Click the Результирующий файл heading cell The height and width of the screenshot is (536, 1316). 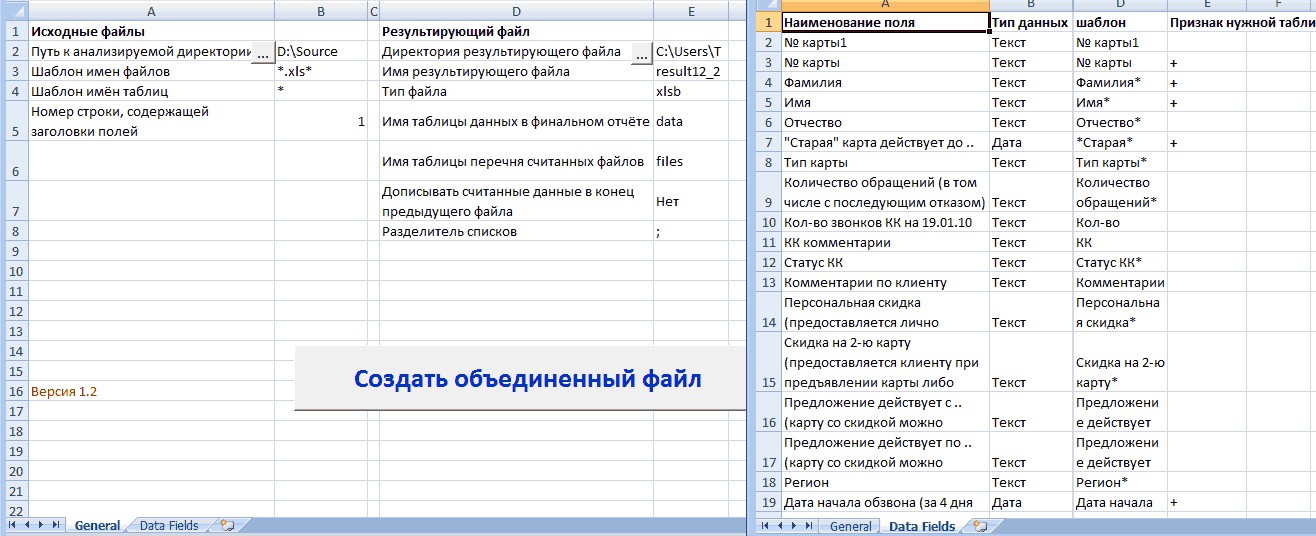tap(516, 32)
